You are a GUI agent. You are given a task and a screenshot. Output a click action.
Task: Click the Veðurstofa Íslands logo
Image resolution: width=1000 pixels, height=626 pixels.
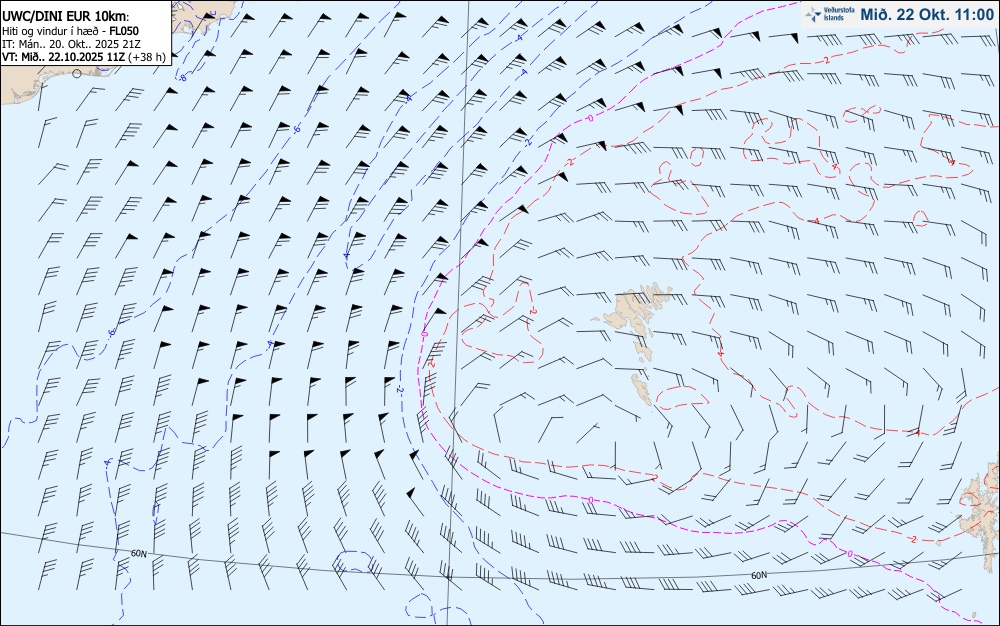pos(828,14)
